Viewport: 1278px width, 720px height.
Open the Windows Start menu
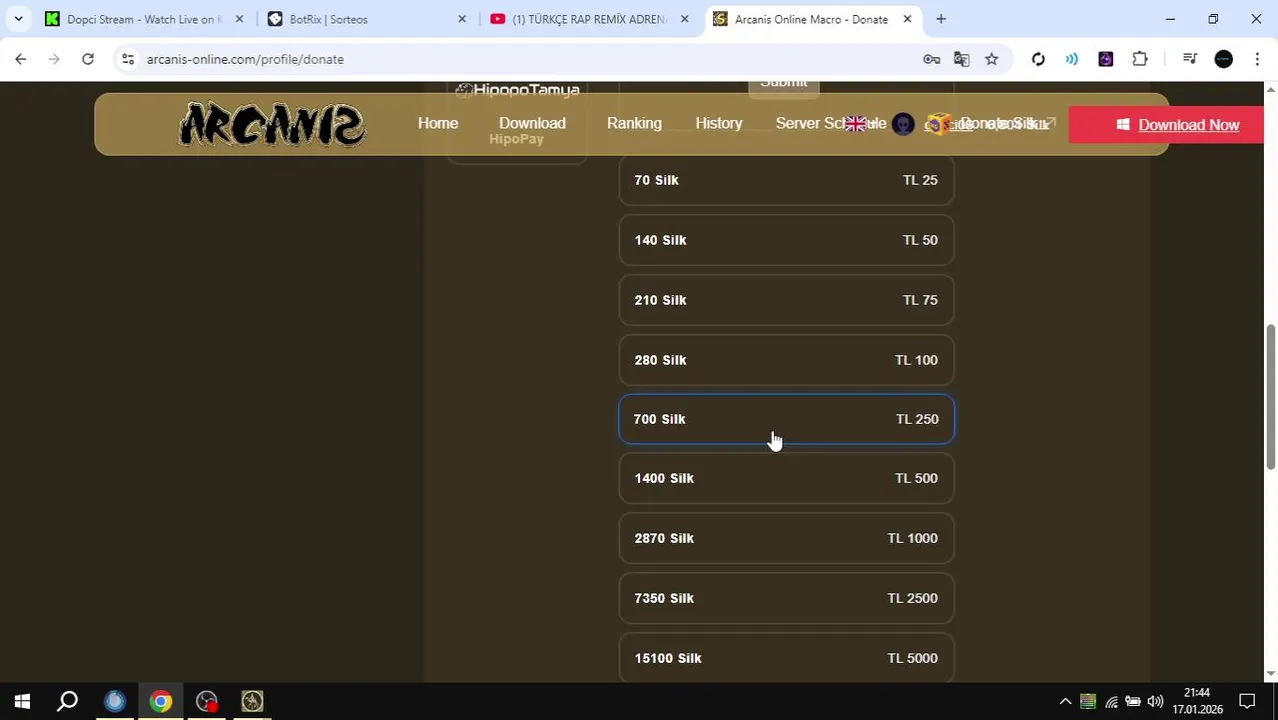coord(22,701)
